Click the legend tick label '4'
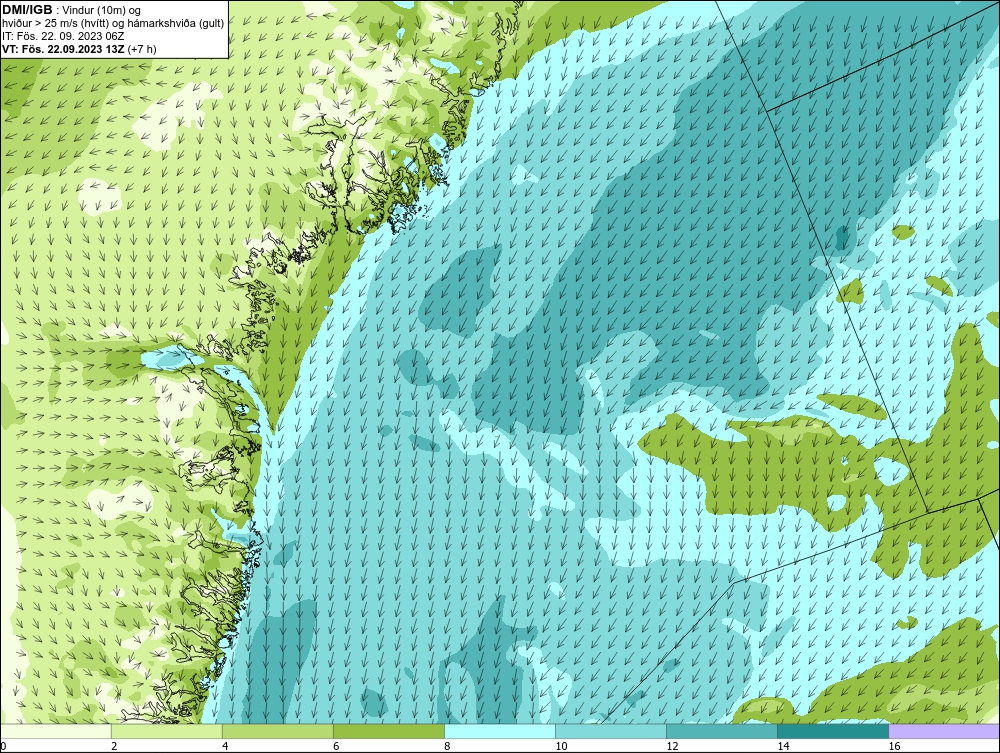This screenshot has height=753, width=1000. [224, 746]
